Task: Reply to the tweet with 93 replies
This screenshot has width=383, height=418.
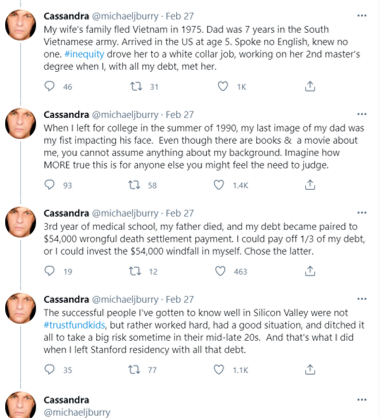Action: click(49, 185)
